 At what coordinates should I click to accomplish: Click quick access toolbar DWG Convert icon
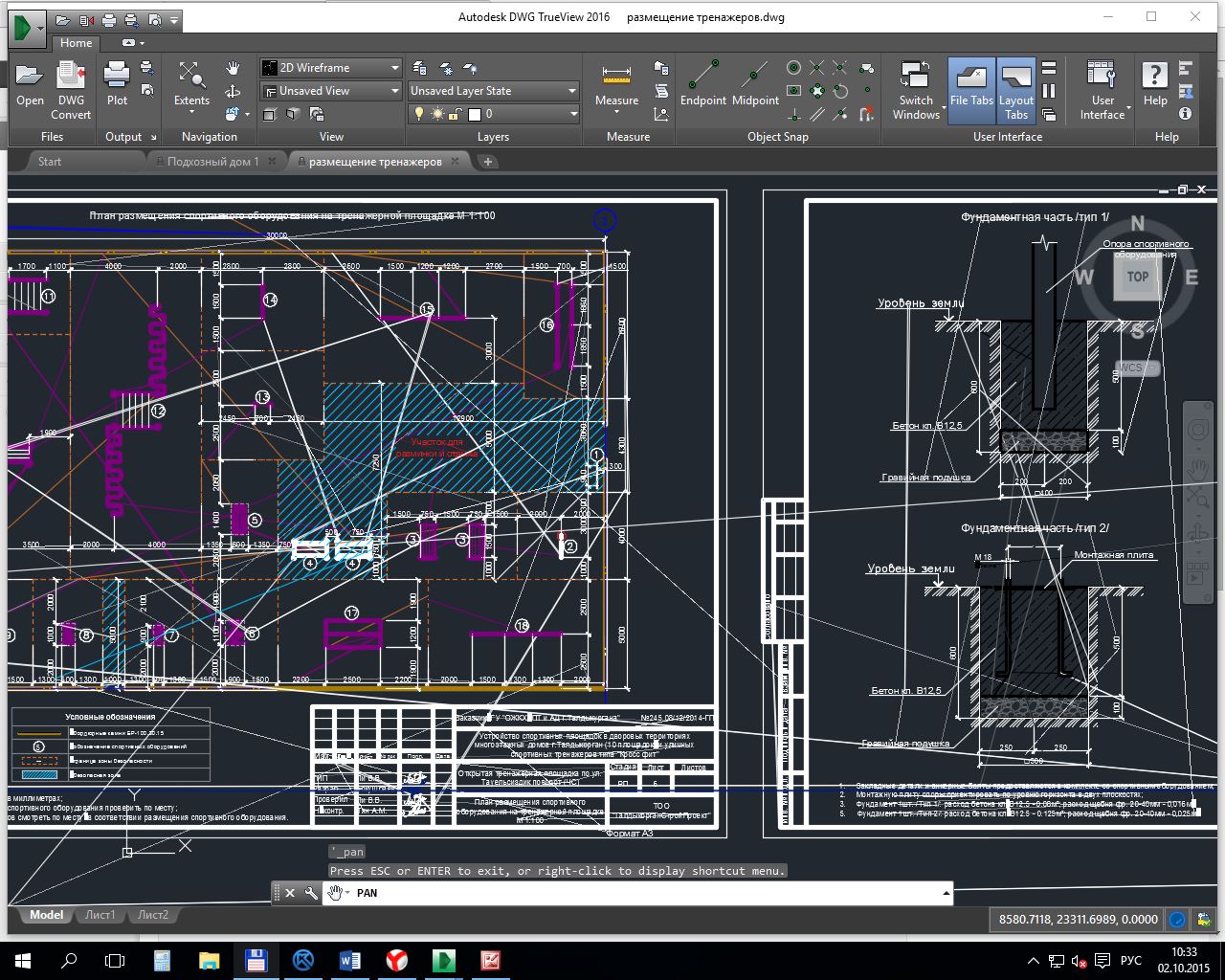tap(86, 19)
